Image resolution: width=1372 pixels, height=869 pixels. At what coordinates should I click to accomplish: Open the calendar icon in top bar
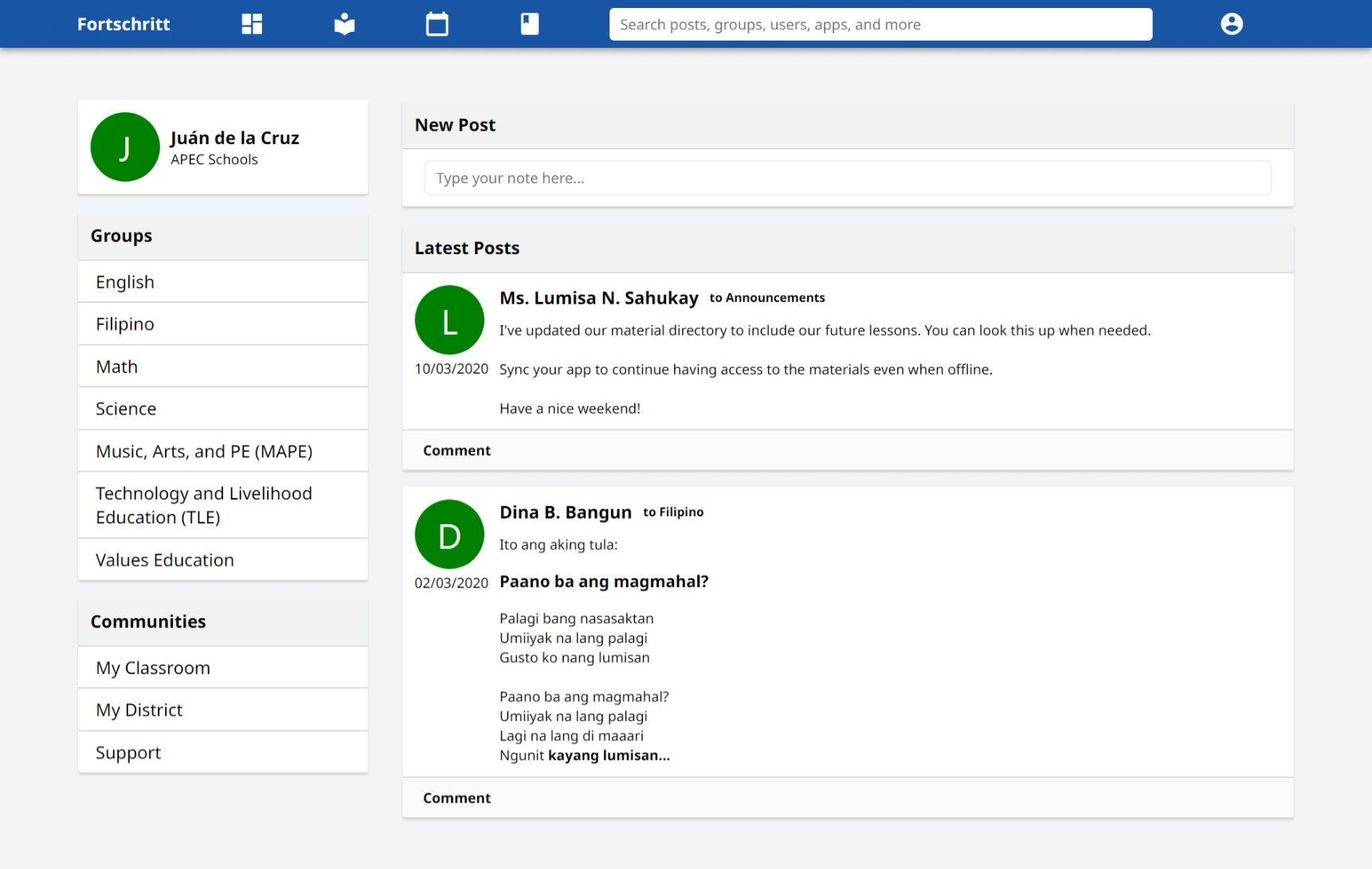437,24
